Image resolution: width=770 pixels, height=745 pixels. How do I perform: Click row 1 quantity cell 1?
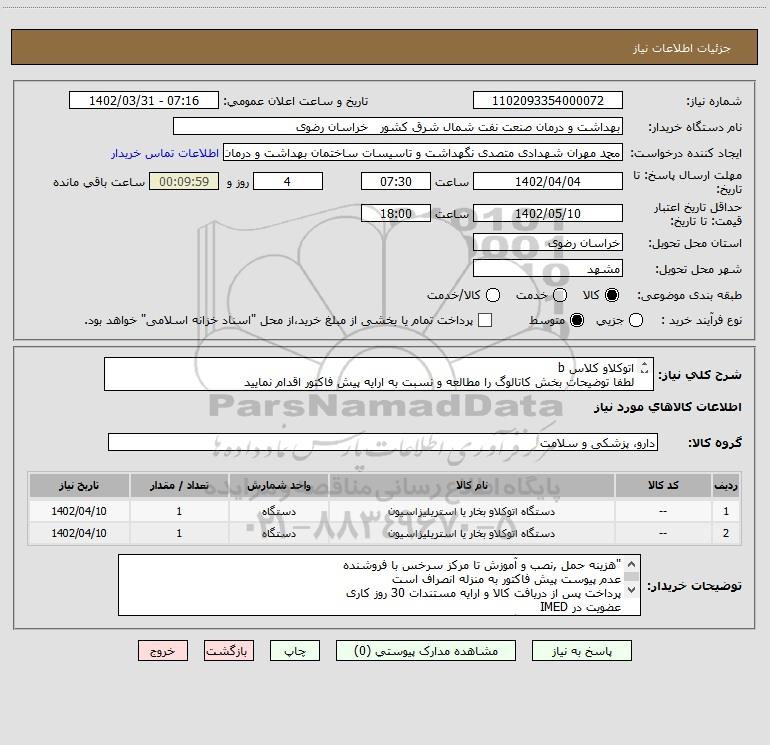[x=179, y=511]
